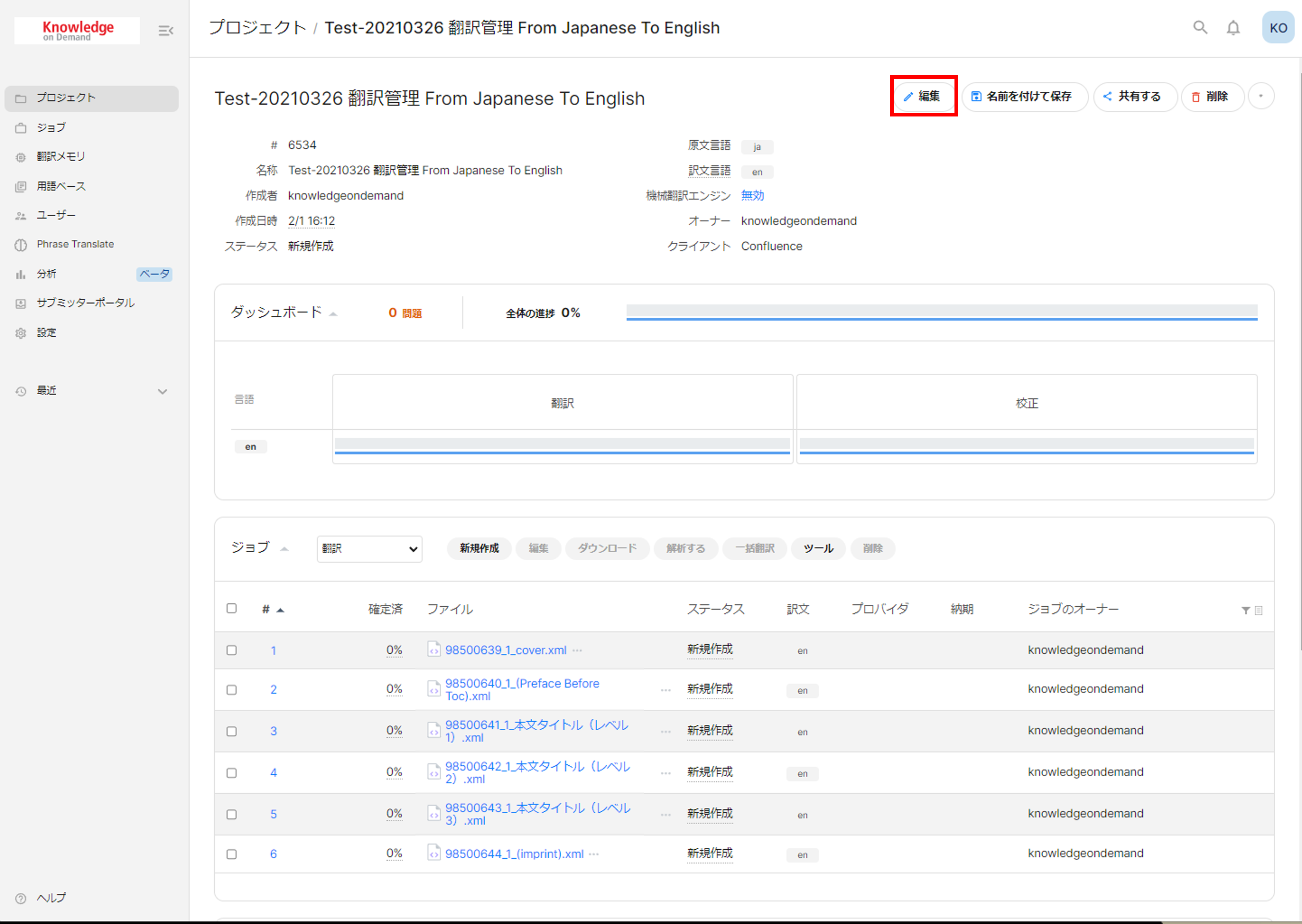Image resolution: width=1302 pixels, height=924 pixels.
Task: Open the notifications bell
Action: click(1233, 28)
